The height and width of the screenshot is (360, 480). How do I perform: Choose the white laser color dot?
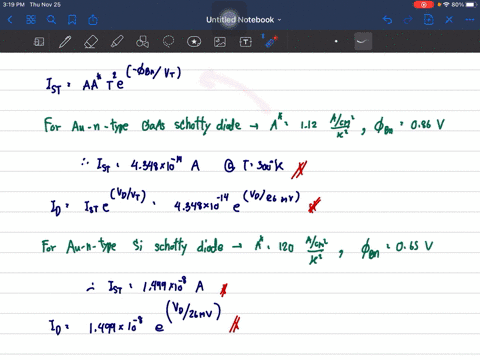point(336,41)
